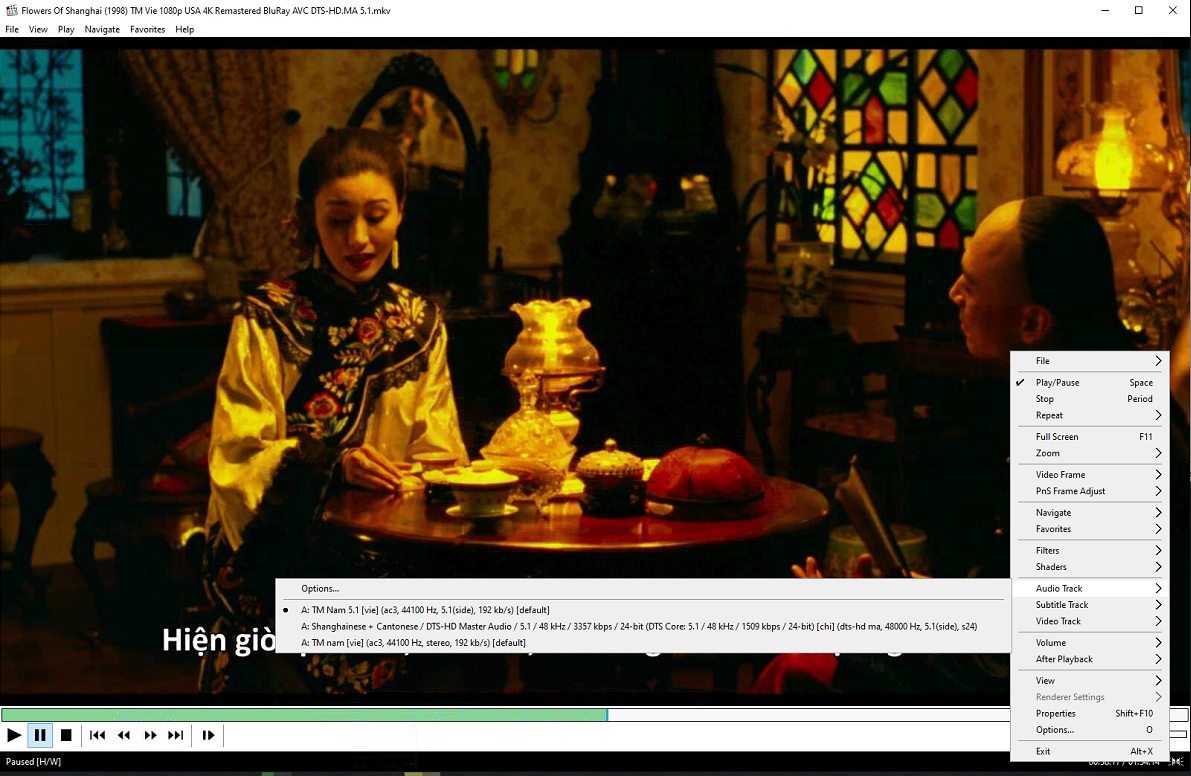Select TM Nam 5.1 [vie] audio track

(x=643, y=610)
